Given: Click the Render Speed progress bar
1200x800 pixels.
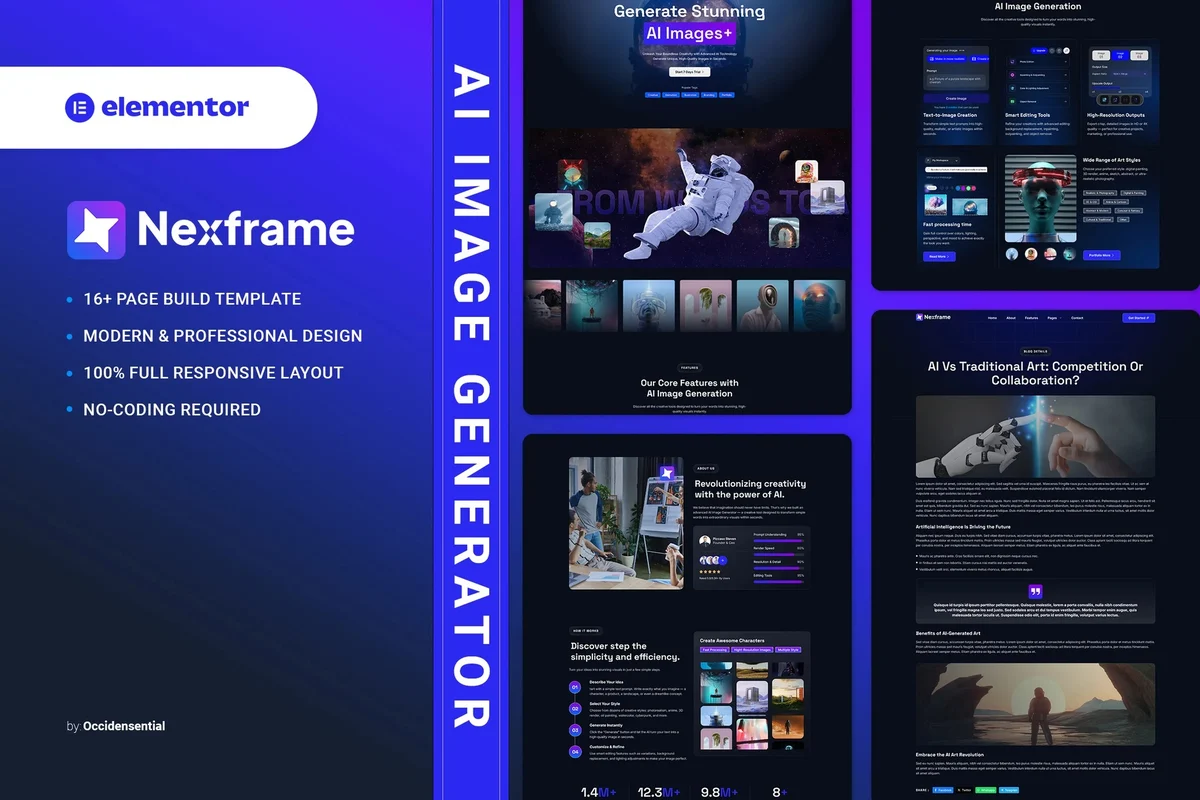Looking at the screenshot, I should pyautogui.click(x=779, y=554).
